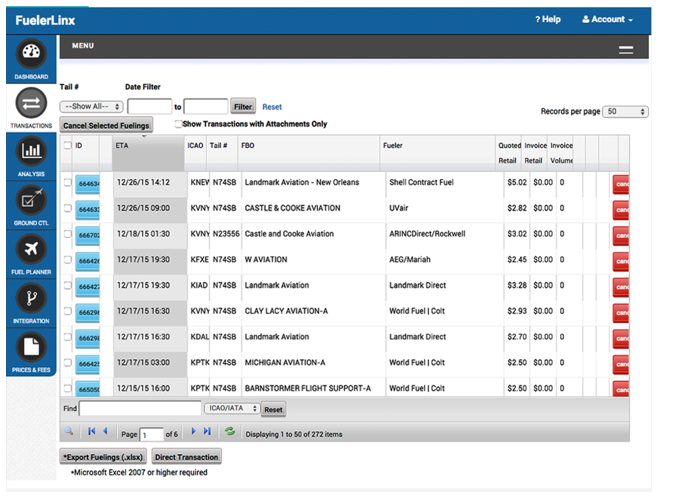Click the Find search input field
The image size is (687, 499).
(140, 409)
